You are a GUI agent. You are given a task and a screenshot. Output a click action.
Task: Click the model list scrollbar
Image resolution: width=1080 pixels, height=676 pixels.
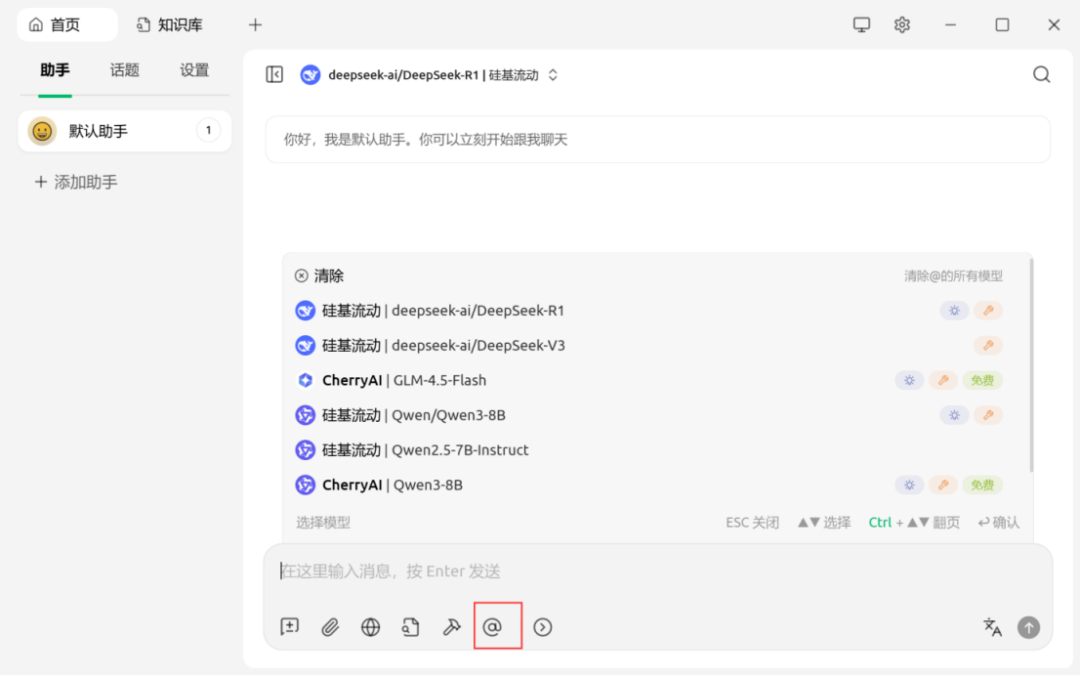point(1031,365)
